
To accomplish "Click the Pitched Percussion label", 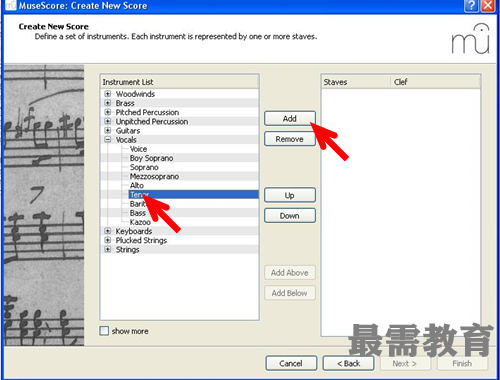I will (147, 112).
